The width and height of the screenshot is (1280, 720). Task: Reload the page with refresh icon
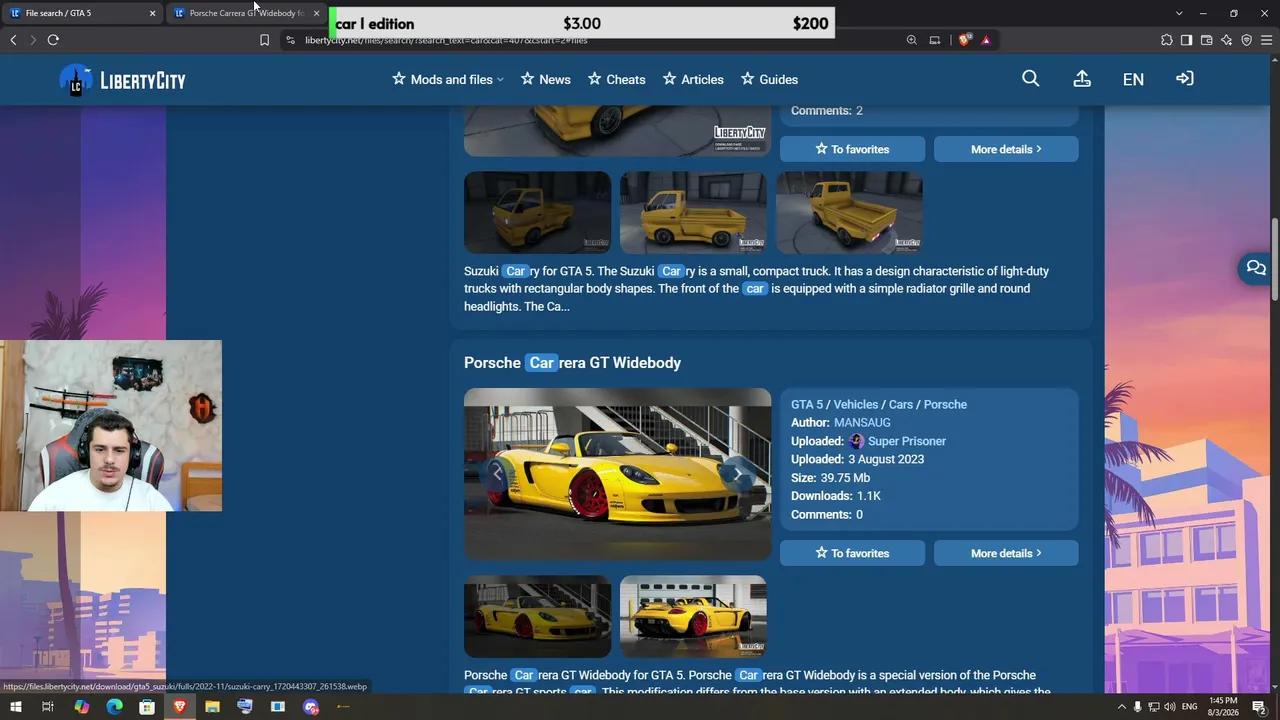click(53, 40)
